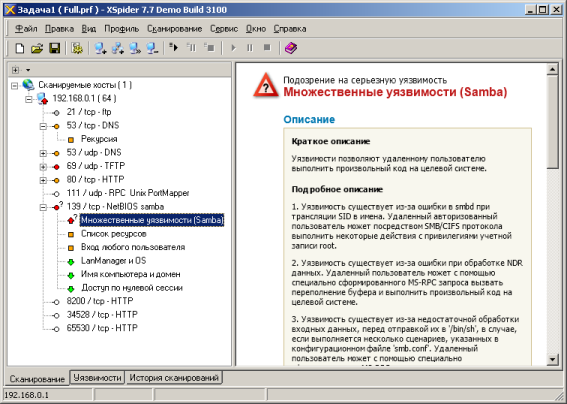The width and height of the screenshot is (567, 404).
Task: Click the globe icon of Сканируемые хосты
Action: pyautogui.click(x=28, y=85)
